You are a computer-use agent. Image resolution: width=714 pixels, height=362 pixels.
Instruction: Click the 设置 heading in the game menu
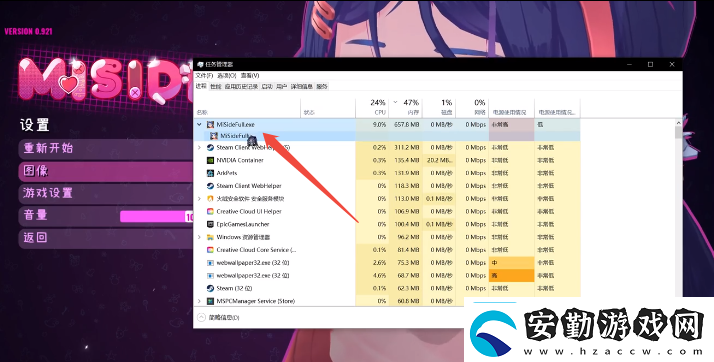[x=34, y=125]
